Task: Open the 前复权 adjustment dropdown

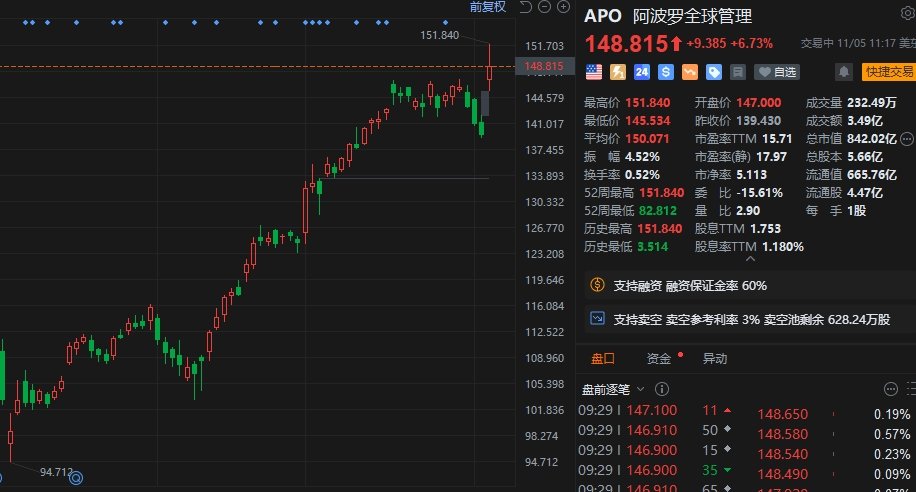Action: [x=488, y=7]
